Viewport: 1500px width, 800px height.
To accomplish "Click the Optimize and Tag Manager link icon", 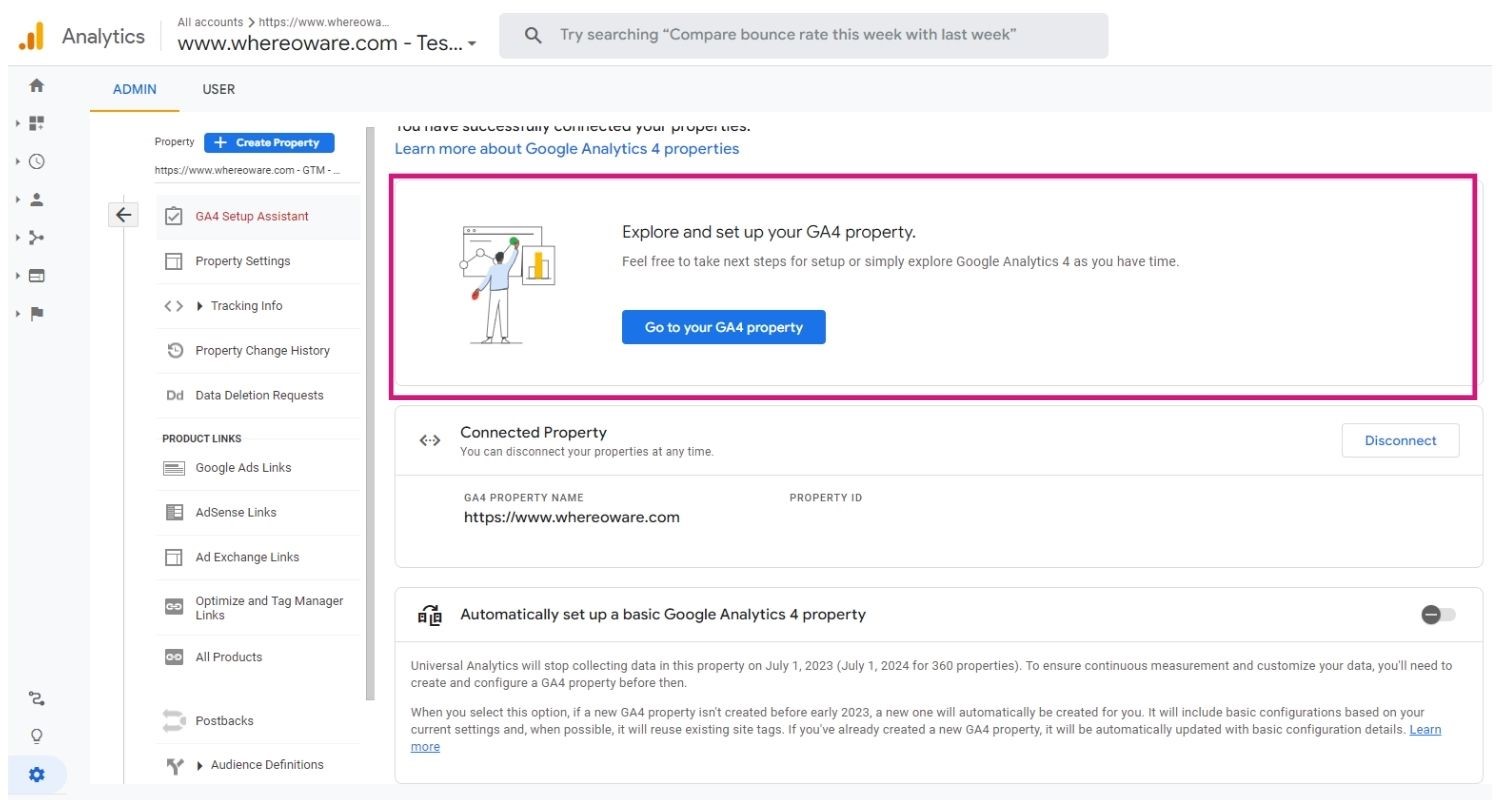I will click(174, 607).
